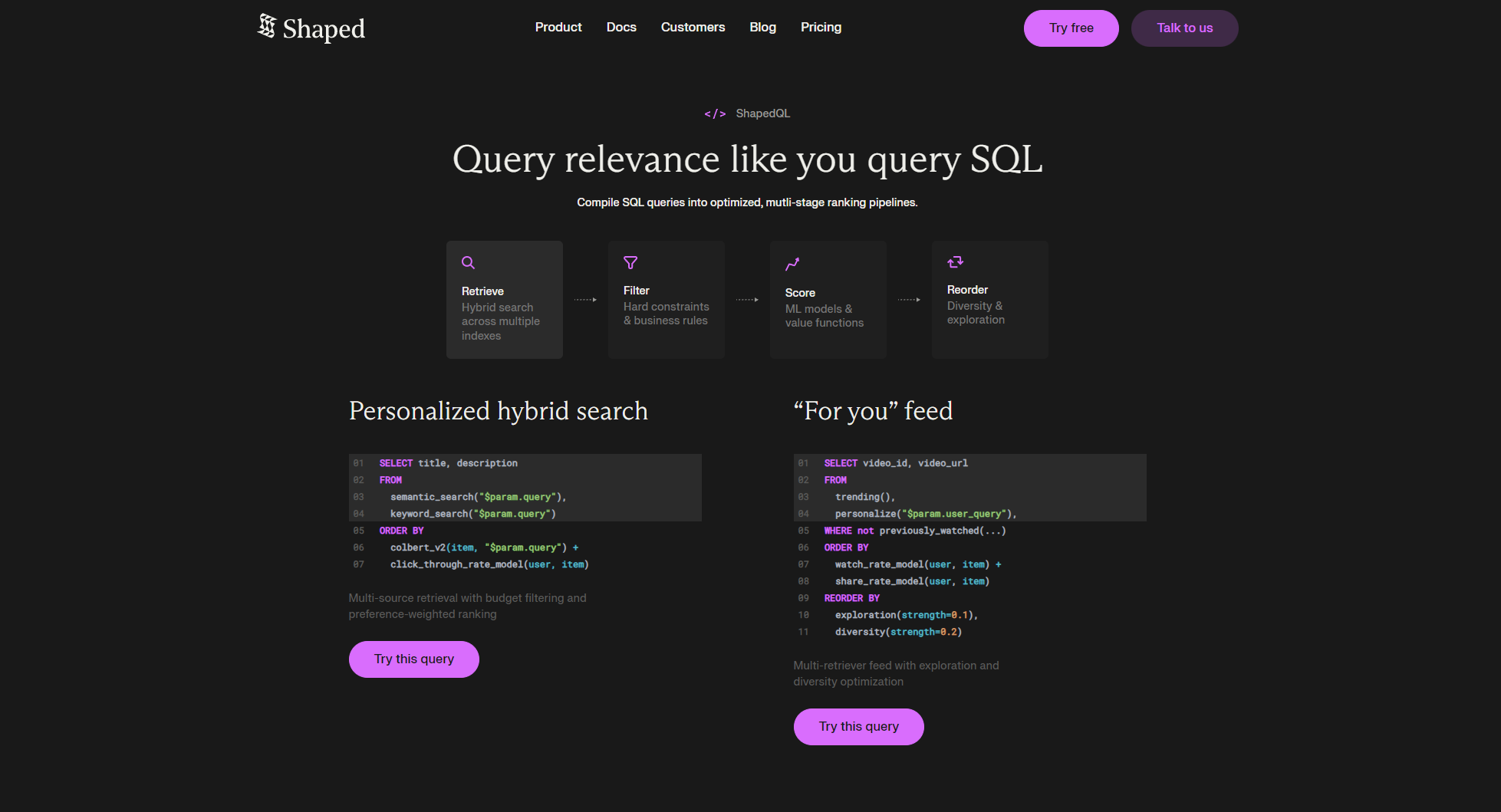The width and height of the screenshot is (1501, 812).
Task: Click the Shaped logo icon
Action: click(266, 26)
